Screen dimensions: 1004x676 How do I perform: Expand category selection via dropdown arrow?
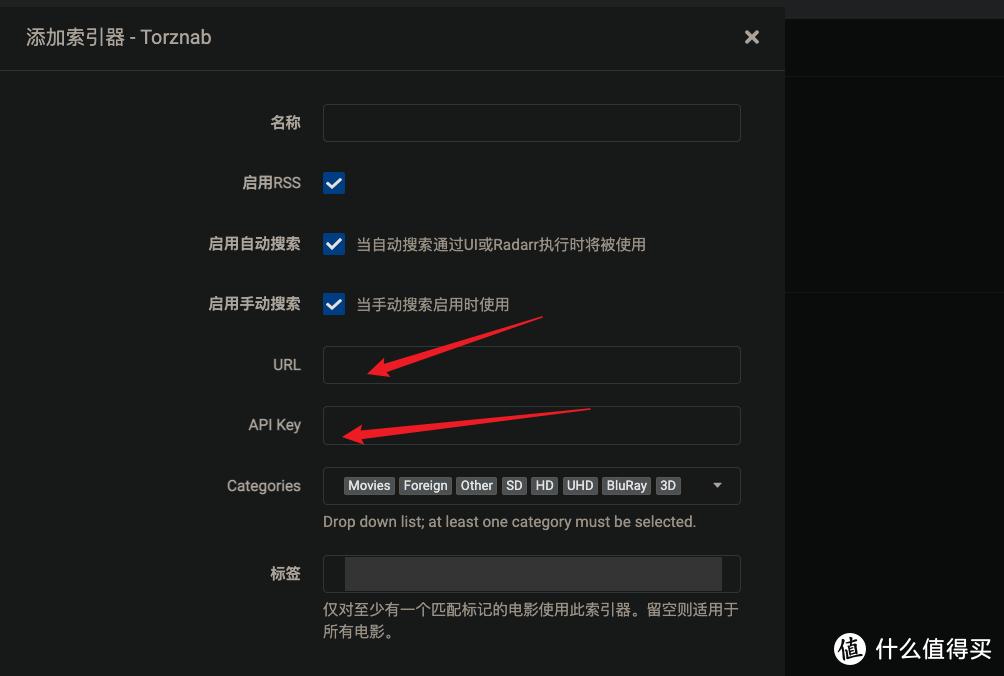716,485
